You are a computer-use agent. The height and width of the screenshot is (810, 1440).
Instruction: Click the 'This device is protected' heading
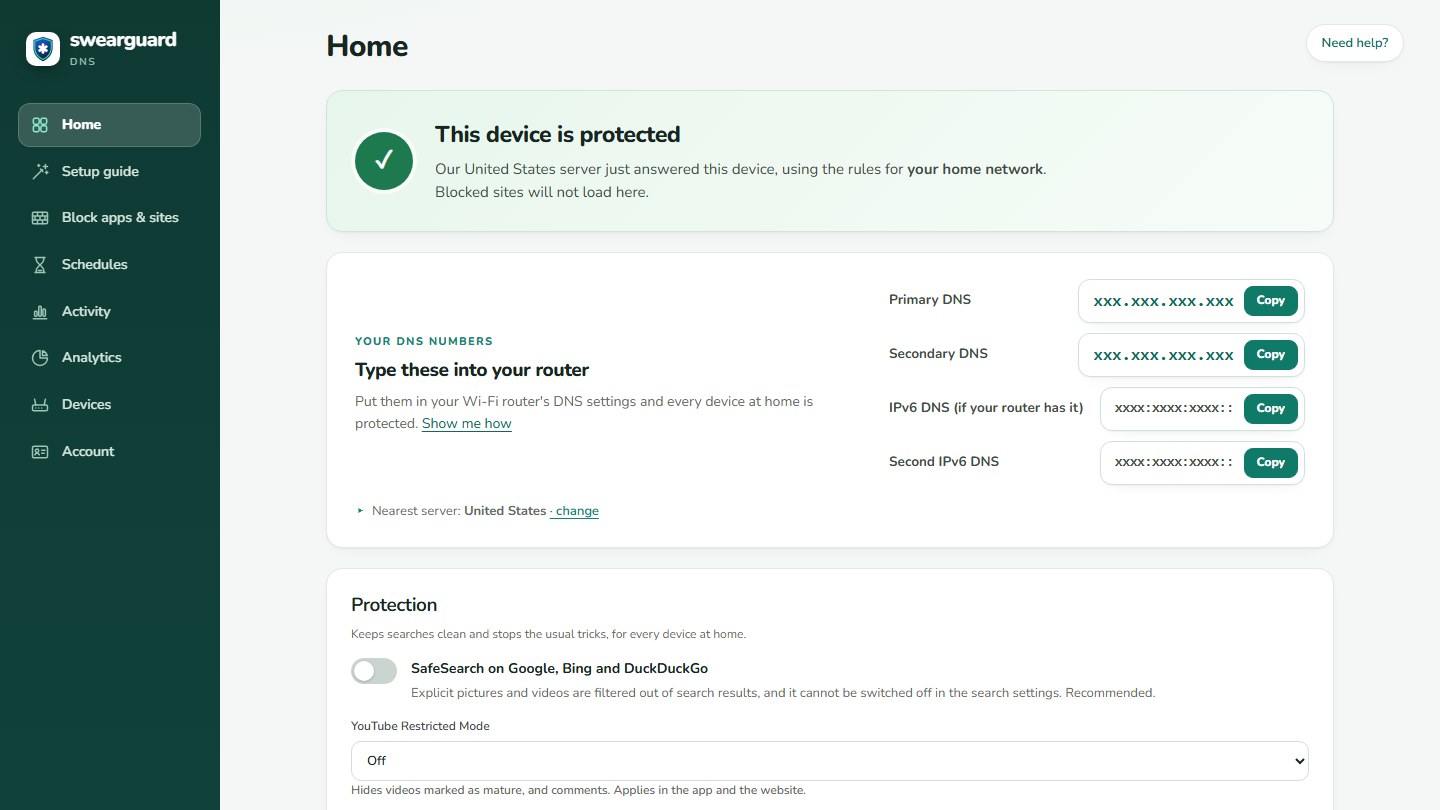pos(558,135)
